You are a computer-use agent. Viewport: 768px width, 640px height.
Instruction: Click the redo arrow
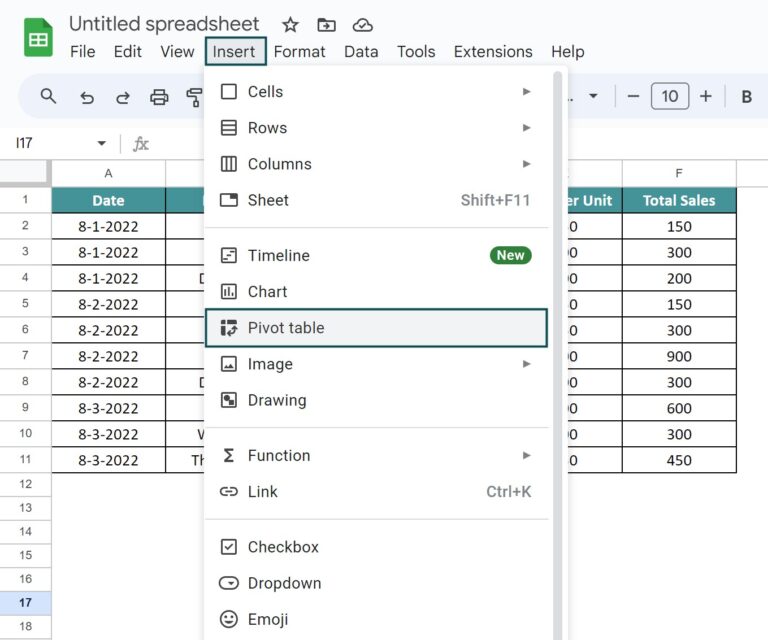pyautogui.click(x=122, y=97)
